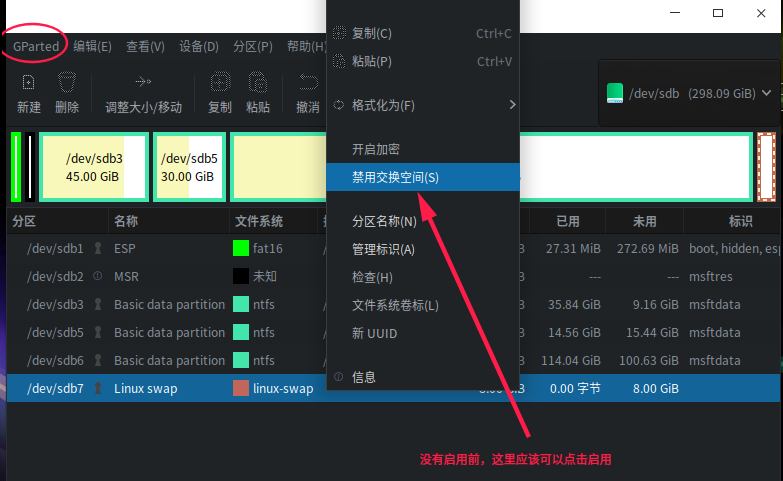The image size is (783, 481).
Task: Click the green fat16 color swatch
Action: (x=241, y=248)
